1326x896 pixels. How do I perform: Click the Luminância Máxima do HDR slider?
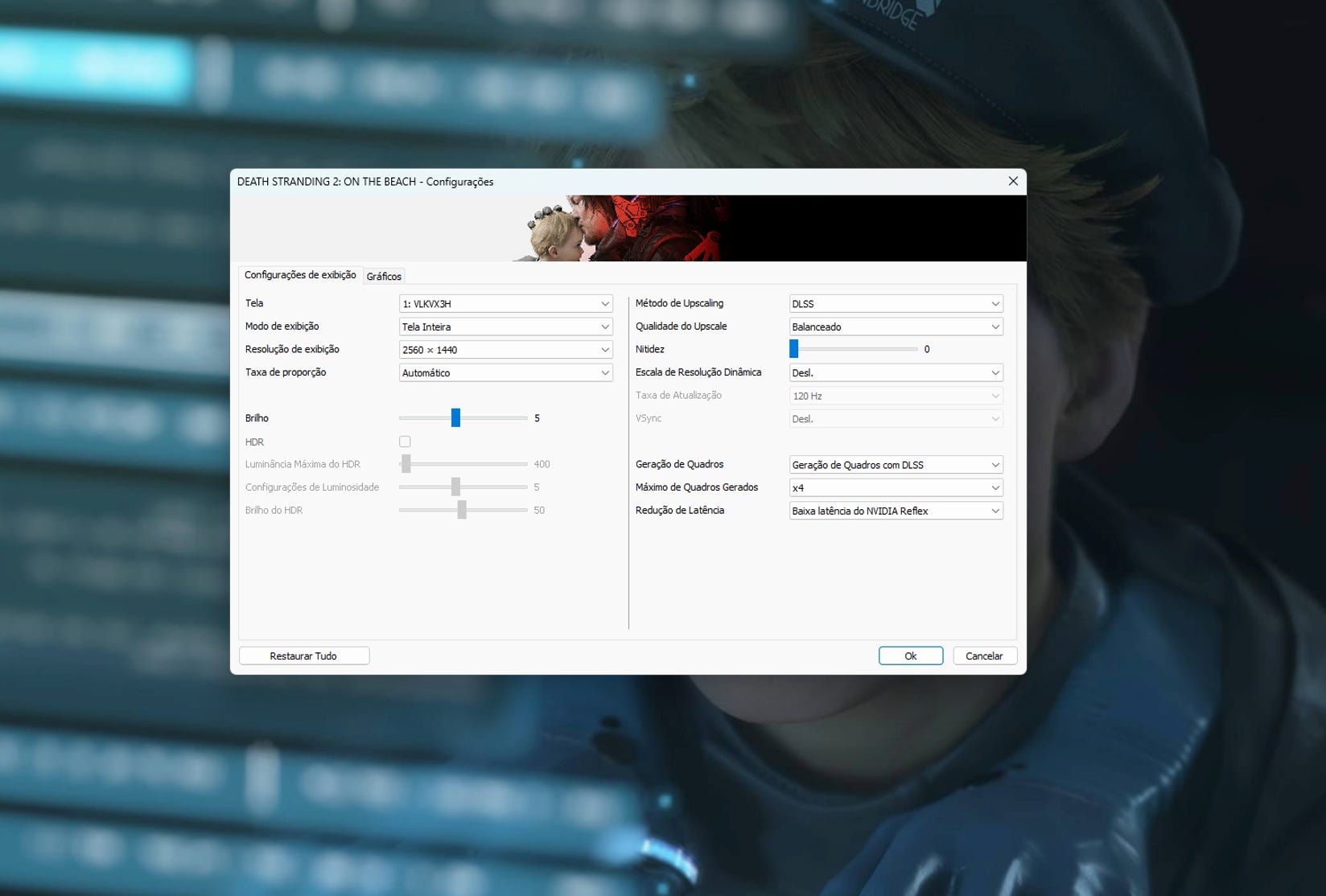pyautogui.click(x=463, y=464)
